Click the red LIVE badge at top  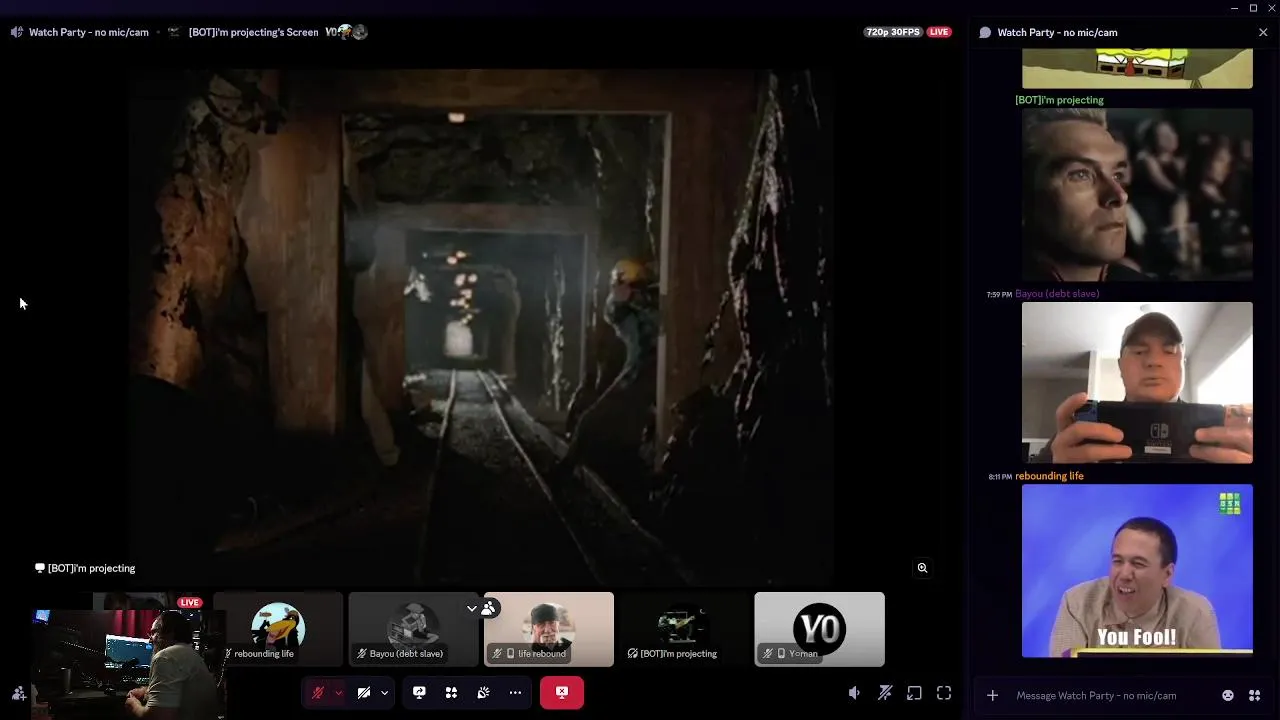click(x=939, y=32)
